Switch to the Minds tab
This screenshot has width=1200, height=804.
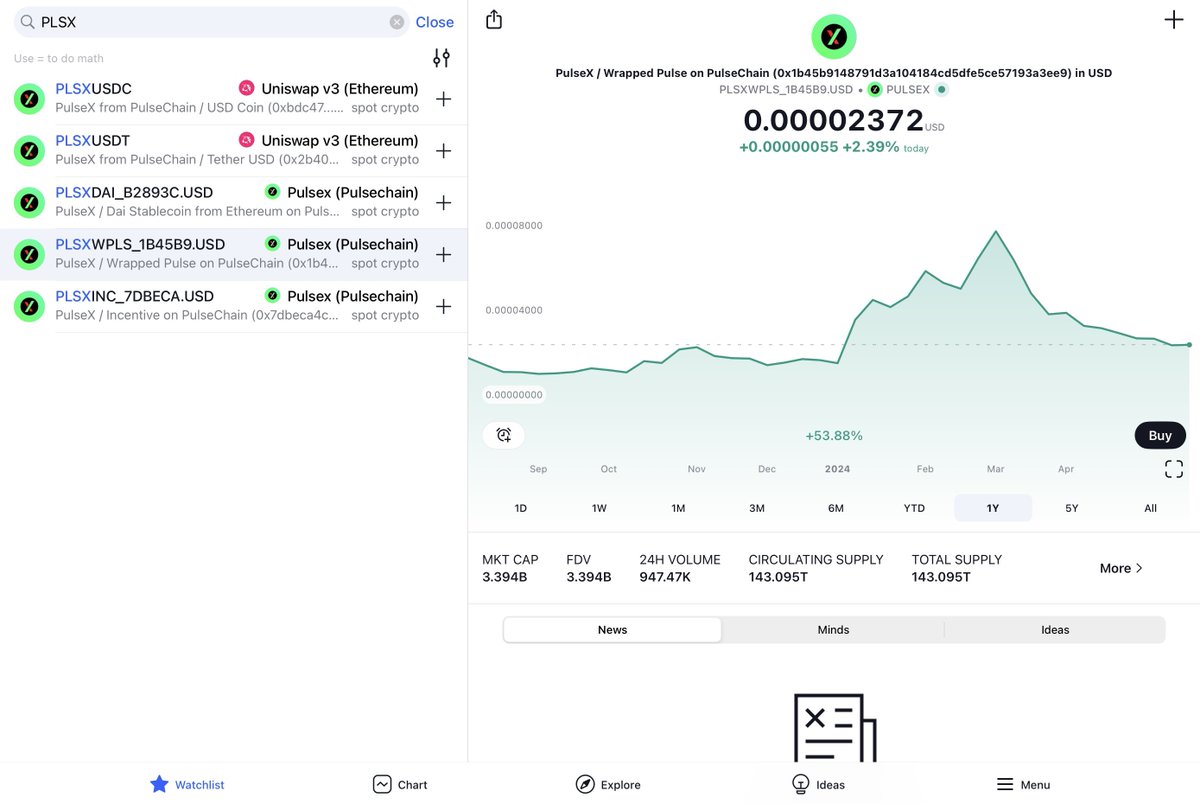pos(833,630)
